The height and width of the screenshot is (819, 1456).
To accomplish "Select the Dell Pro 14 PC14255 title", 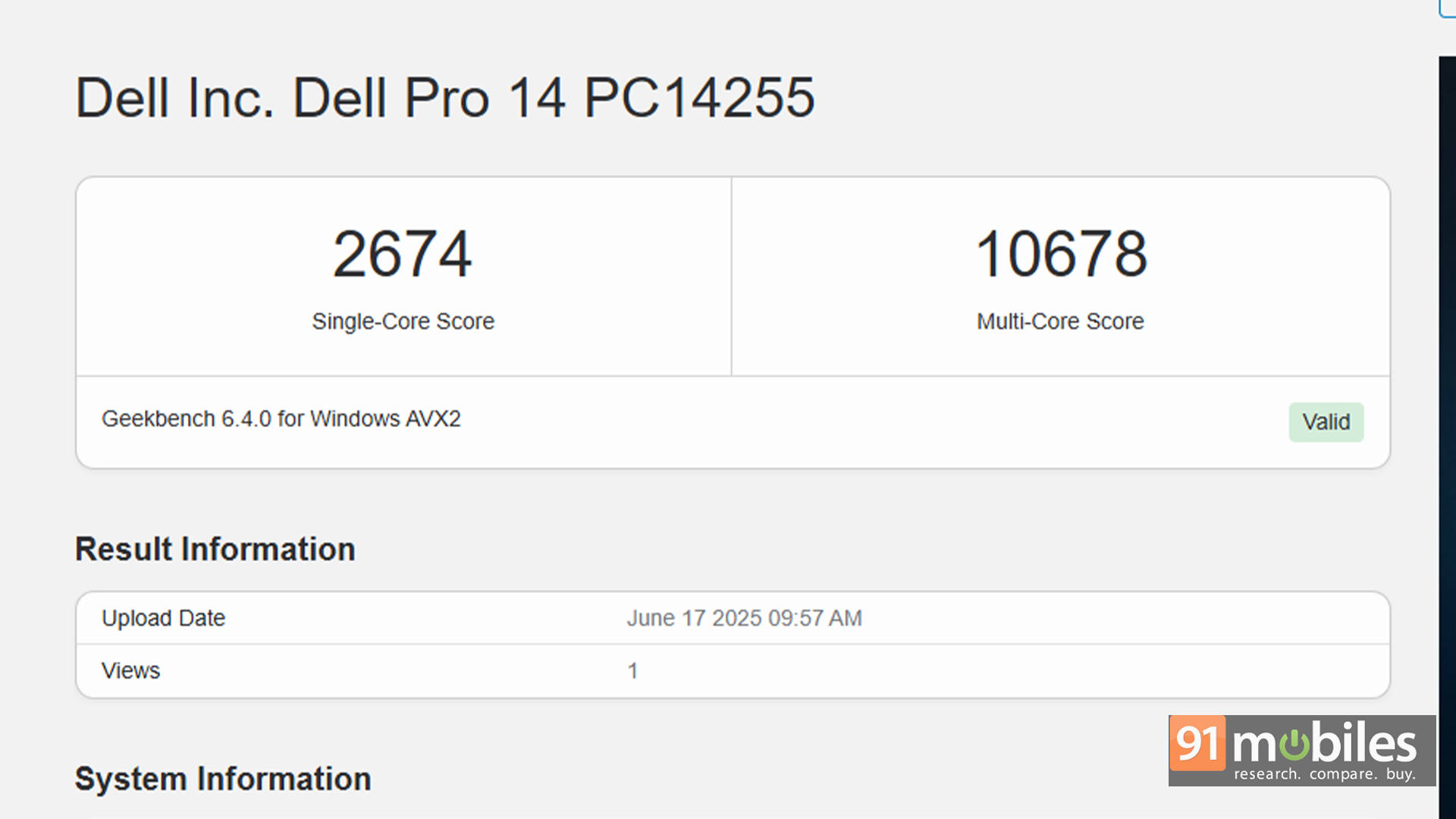I will click(445, 98).
